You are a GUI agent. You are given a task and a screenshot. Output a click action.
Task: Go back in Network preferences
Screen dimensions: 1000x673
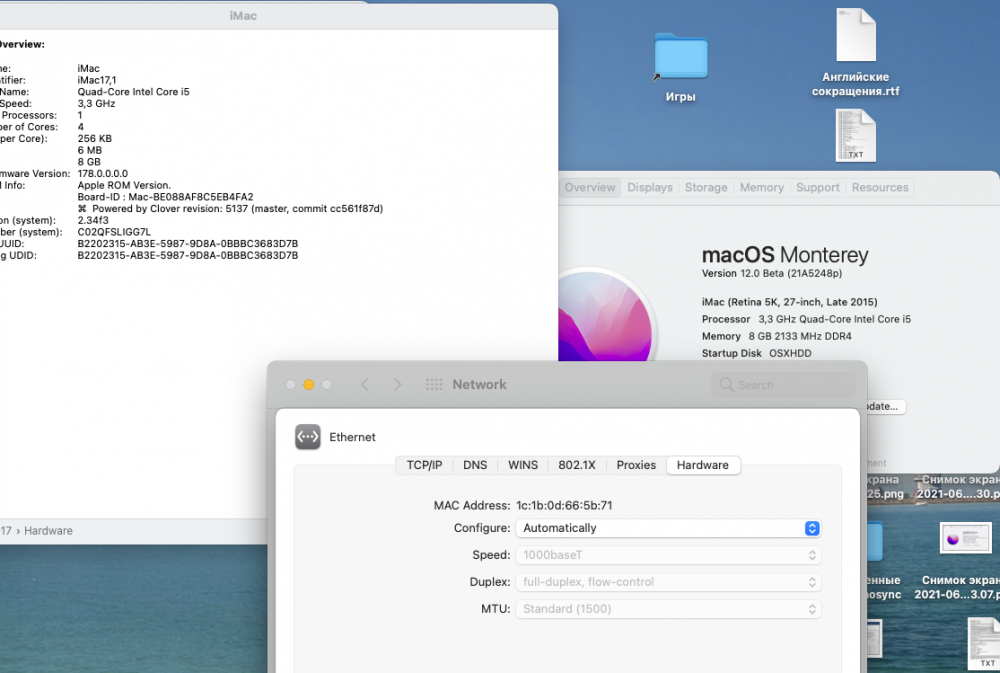click(x=365, y=384)
